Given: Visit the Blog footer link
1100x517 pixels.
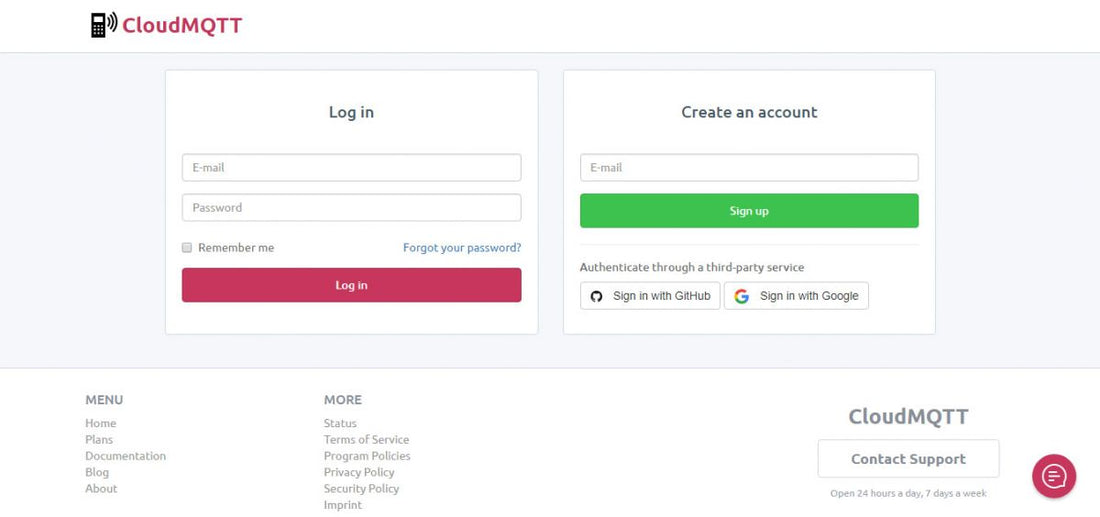Looking at the screenshot, I should [97, 472].
